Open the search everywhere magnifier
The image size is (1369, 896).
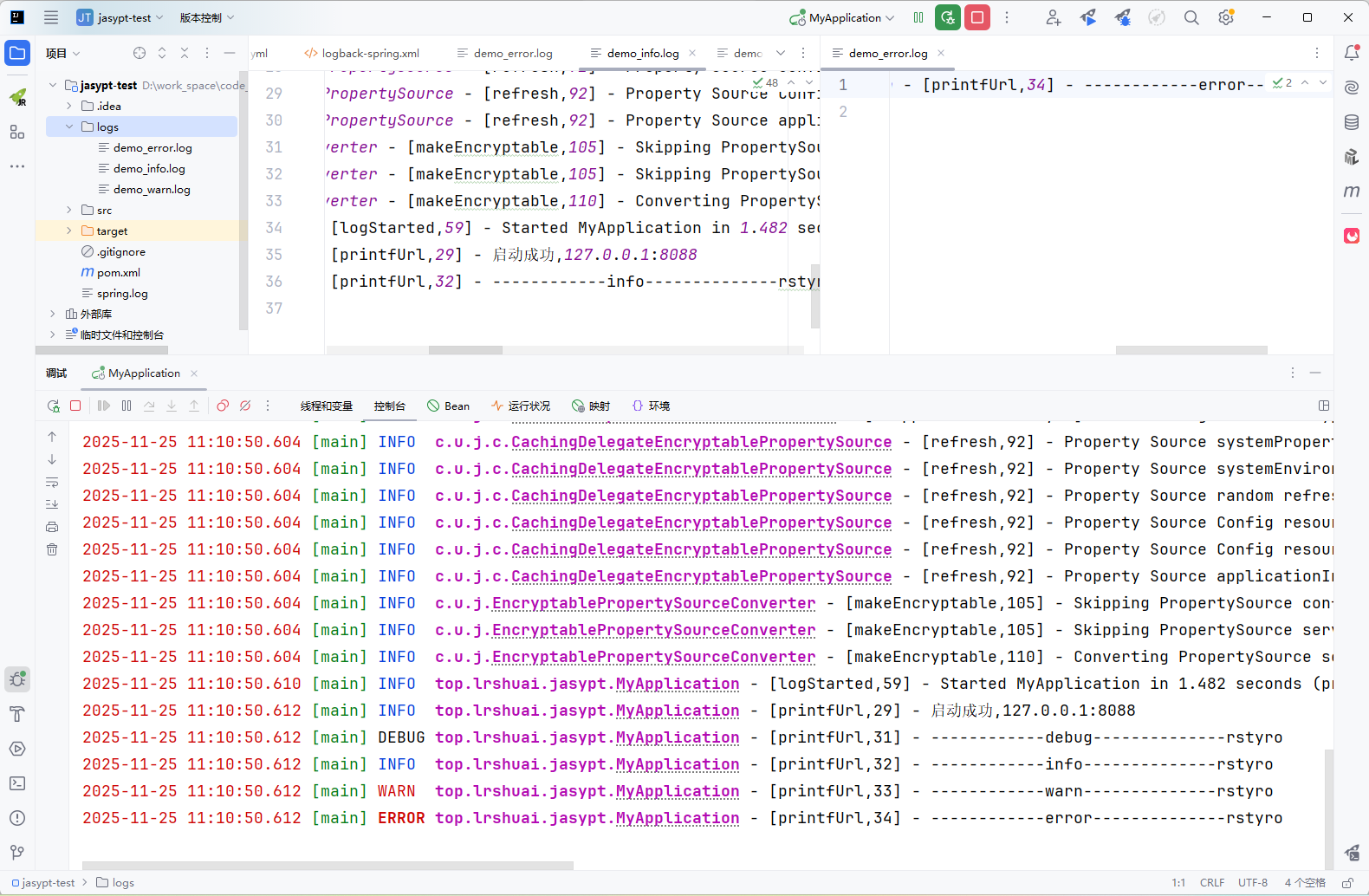tap(1191, 17)
